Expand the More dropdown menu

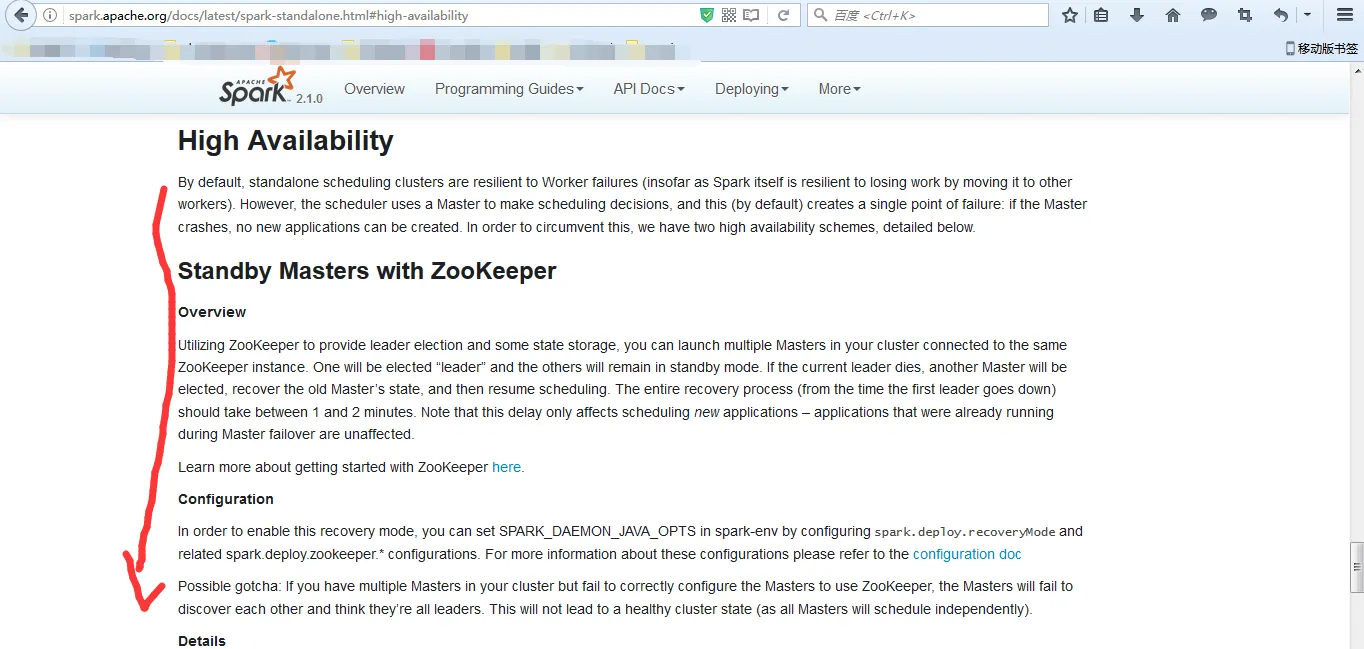839,89
